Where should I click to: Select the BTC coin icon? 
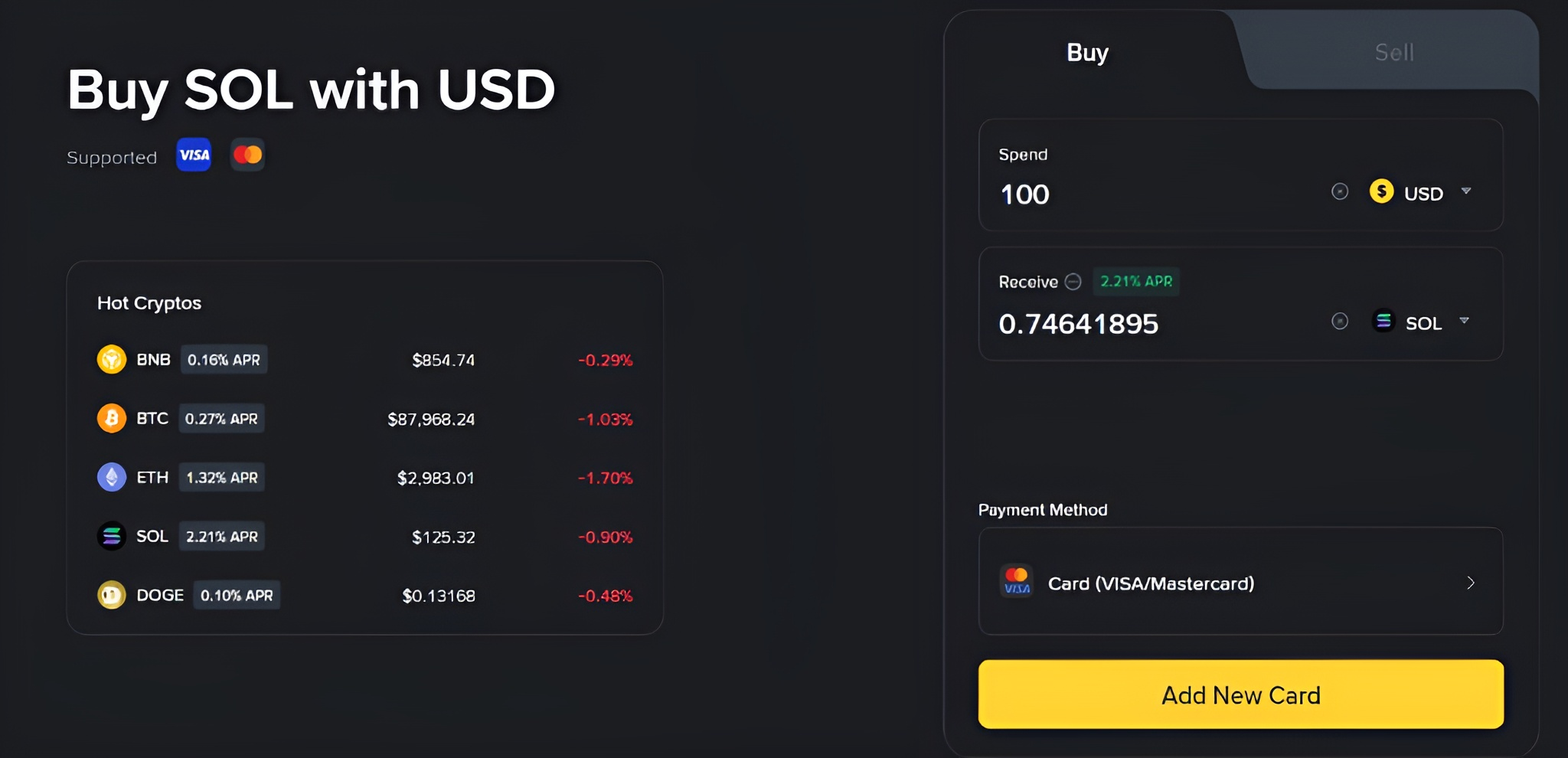point(112,418)
